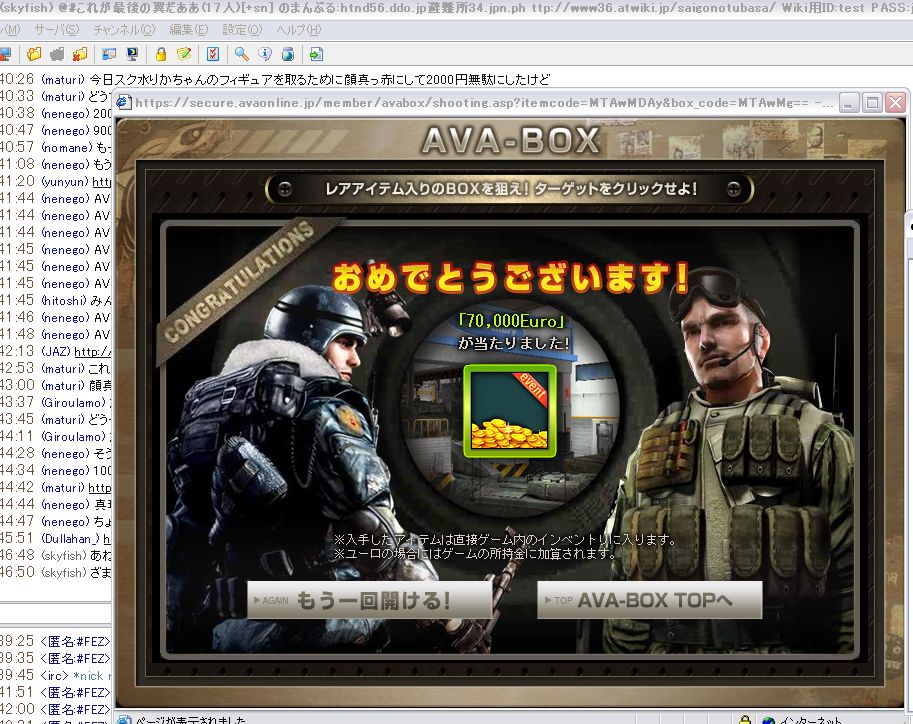Open Dullahan_'s link at 45:51
Viewport: 913px width, 724px height.
(x=107, y=539)
